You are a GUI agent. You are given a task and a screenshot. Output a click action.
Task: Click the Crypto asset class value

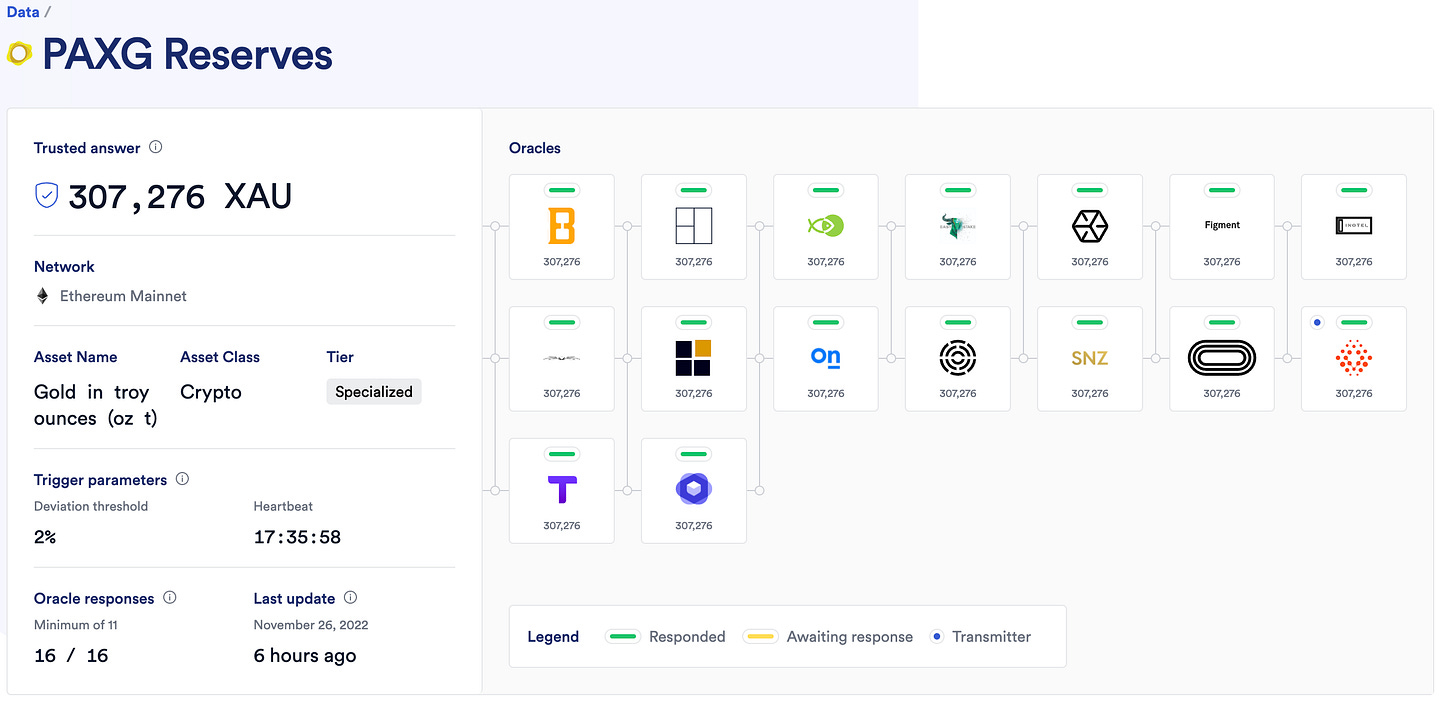211,392
